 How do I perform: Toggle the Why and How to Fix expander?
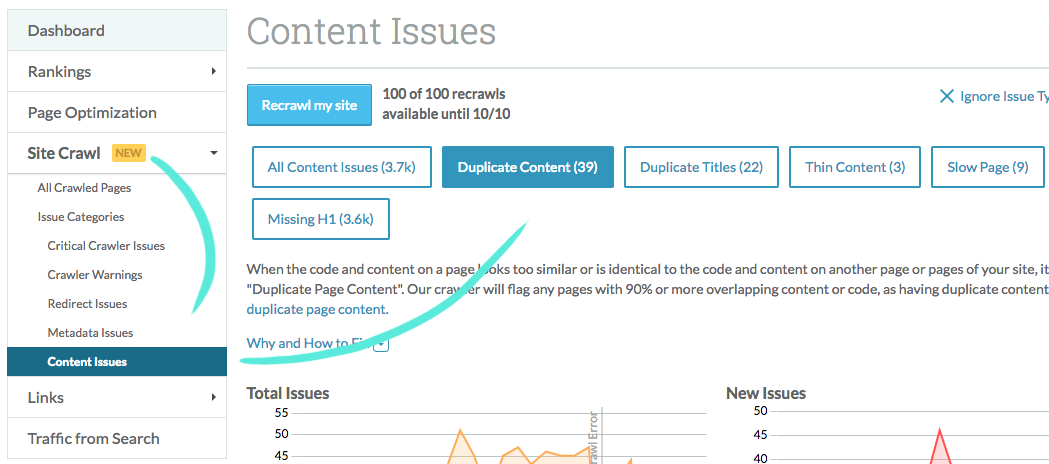381,344
